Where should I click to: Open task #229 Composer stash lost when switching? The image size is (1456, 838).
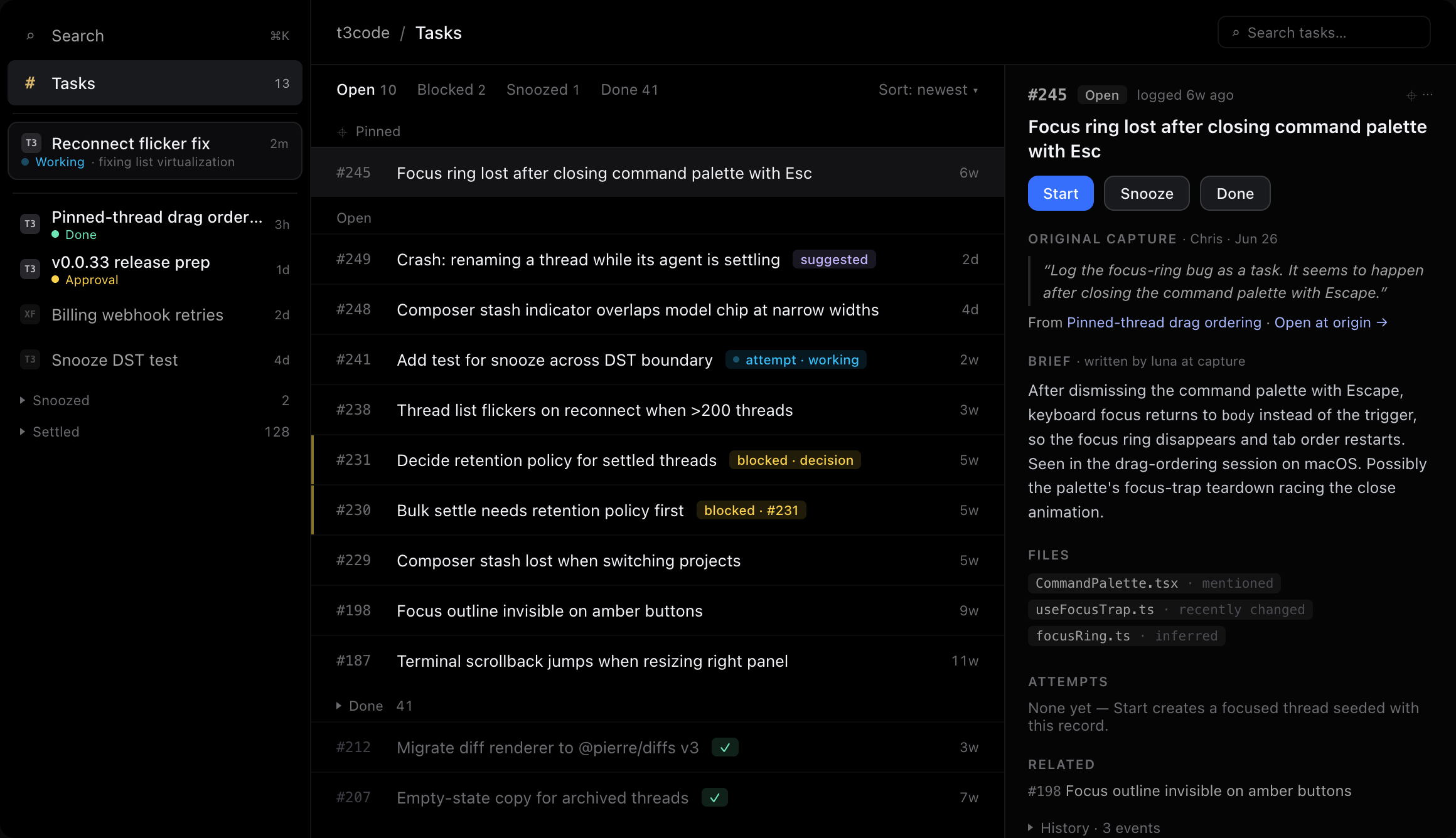(658, 560)
